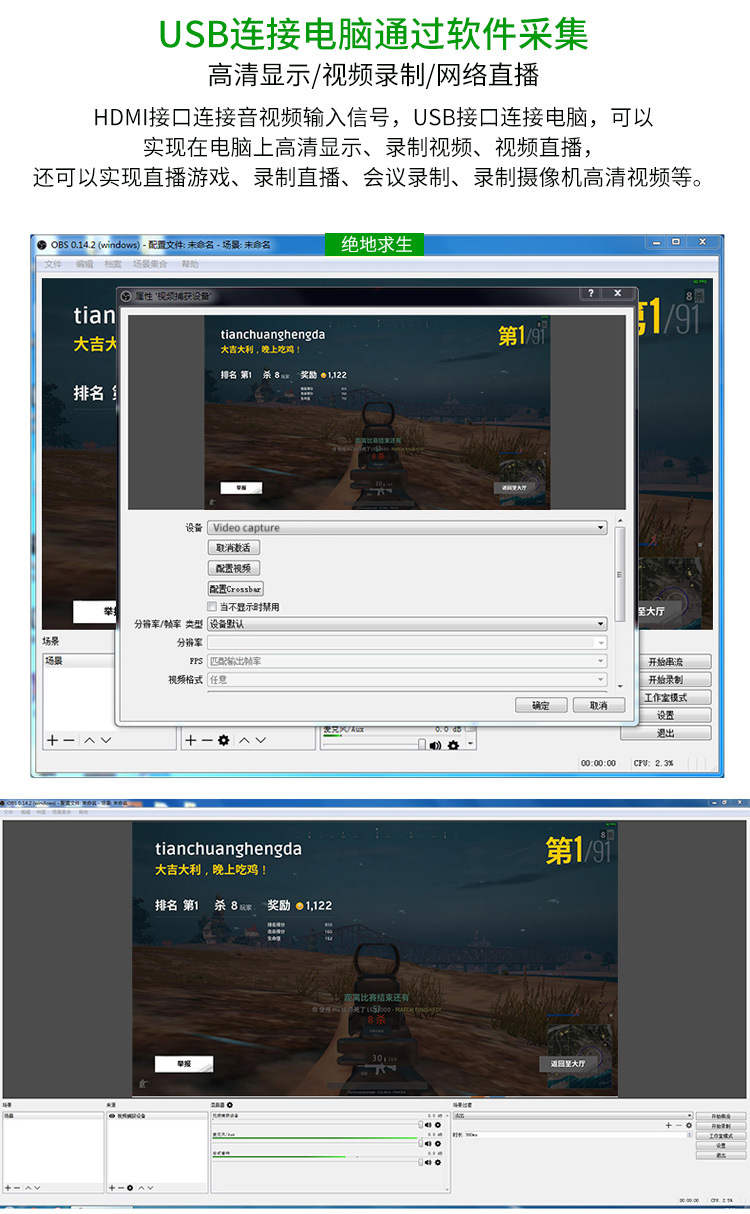The image size is (750, 1214).
Task: Remove scene with minus in upper OBS window
Action: pos(68,740)
